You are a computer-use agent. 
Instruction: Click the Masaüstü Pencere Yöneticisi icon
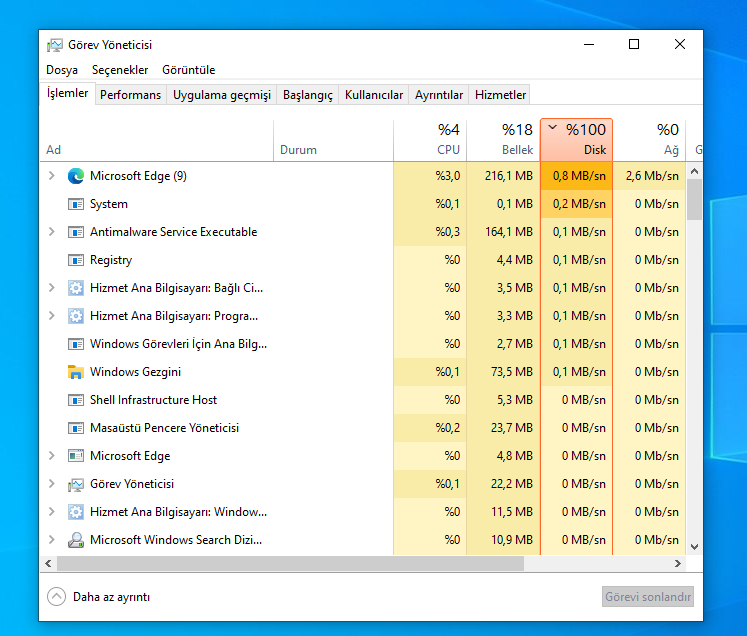click(76, 428)
